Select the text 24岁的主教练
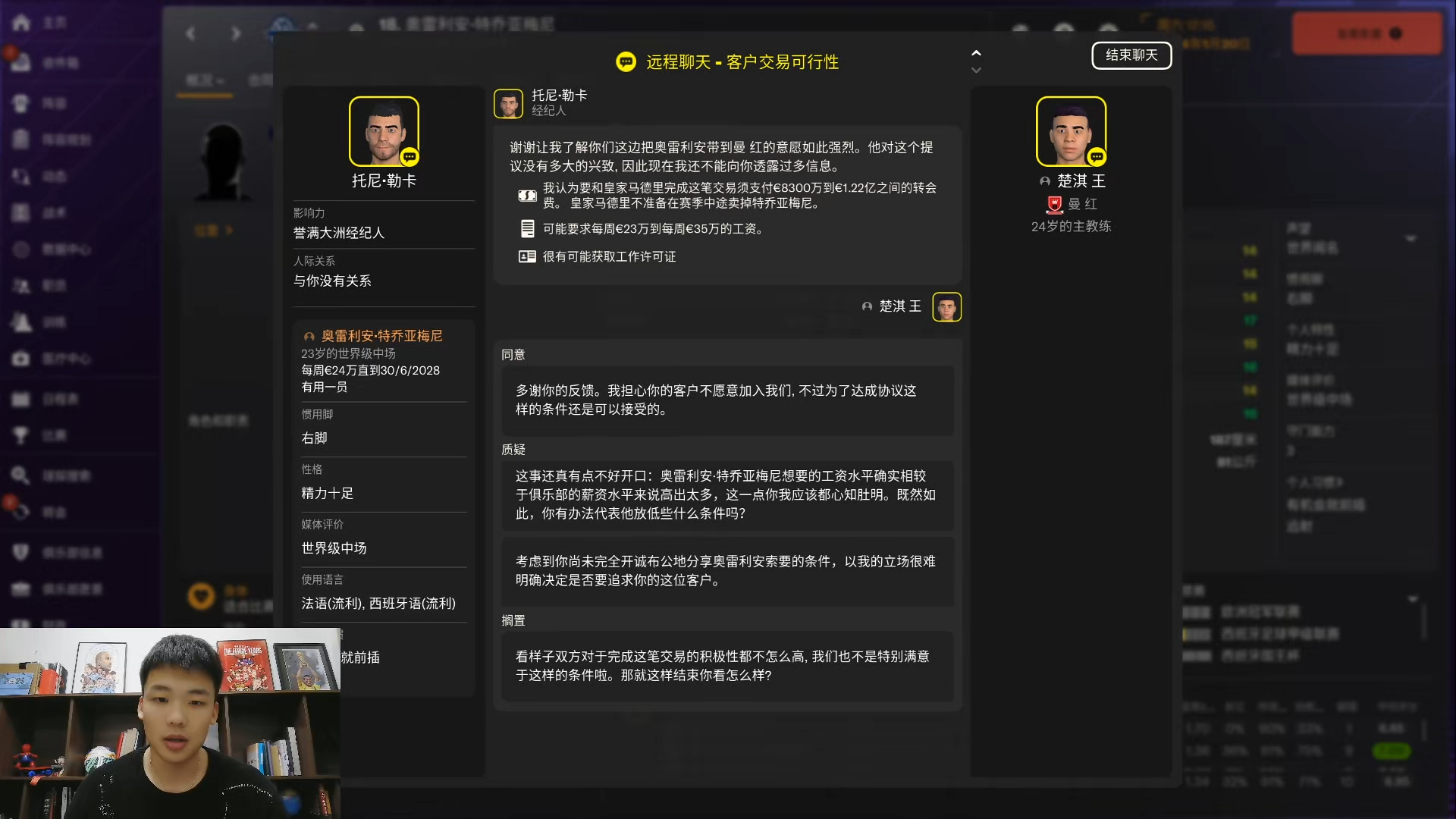1456x819 pixels. coord(1071,227)
